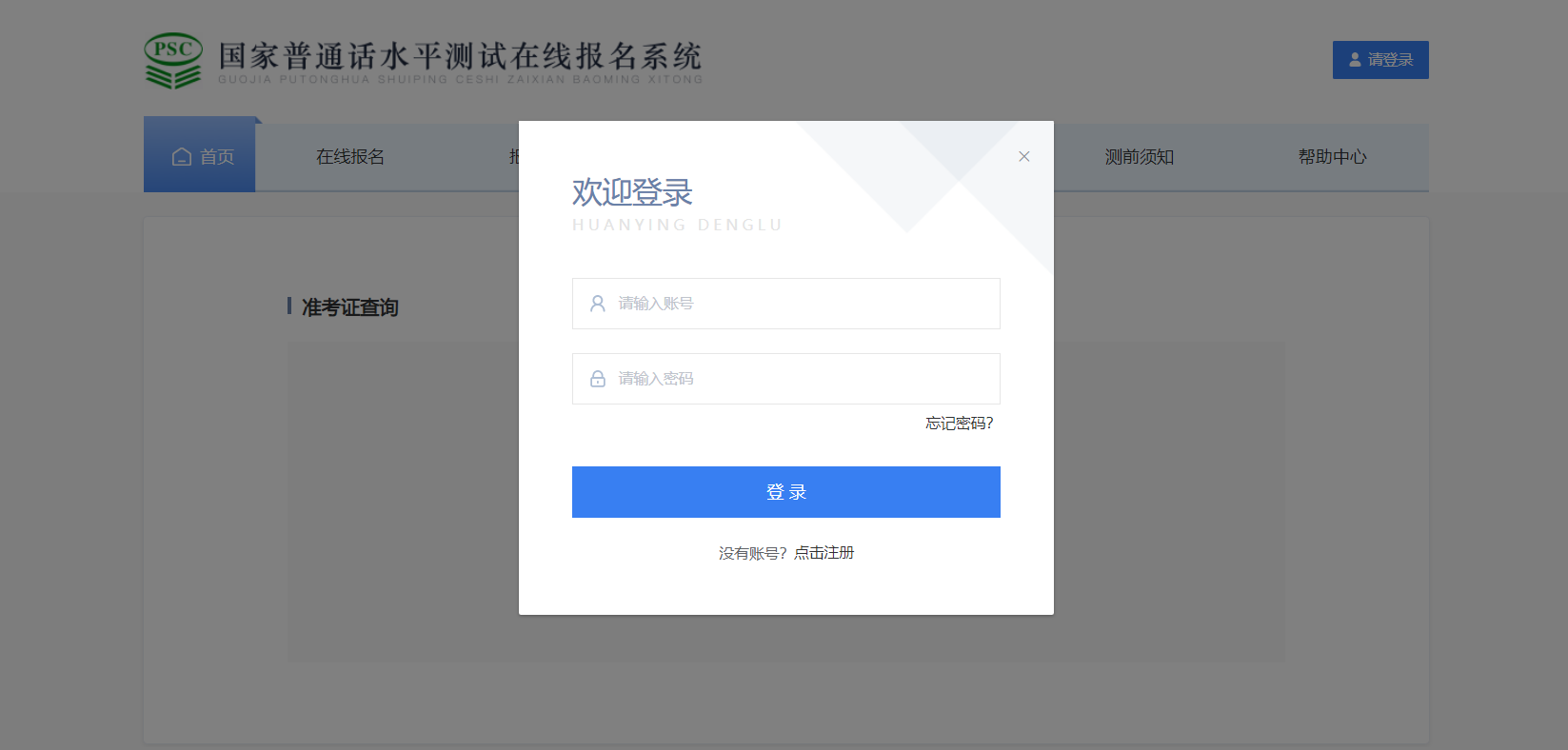Close the login dialog with X

coord(1024,157)
